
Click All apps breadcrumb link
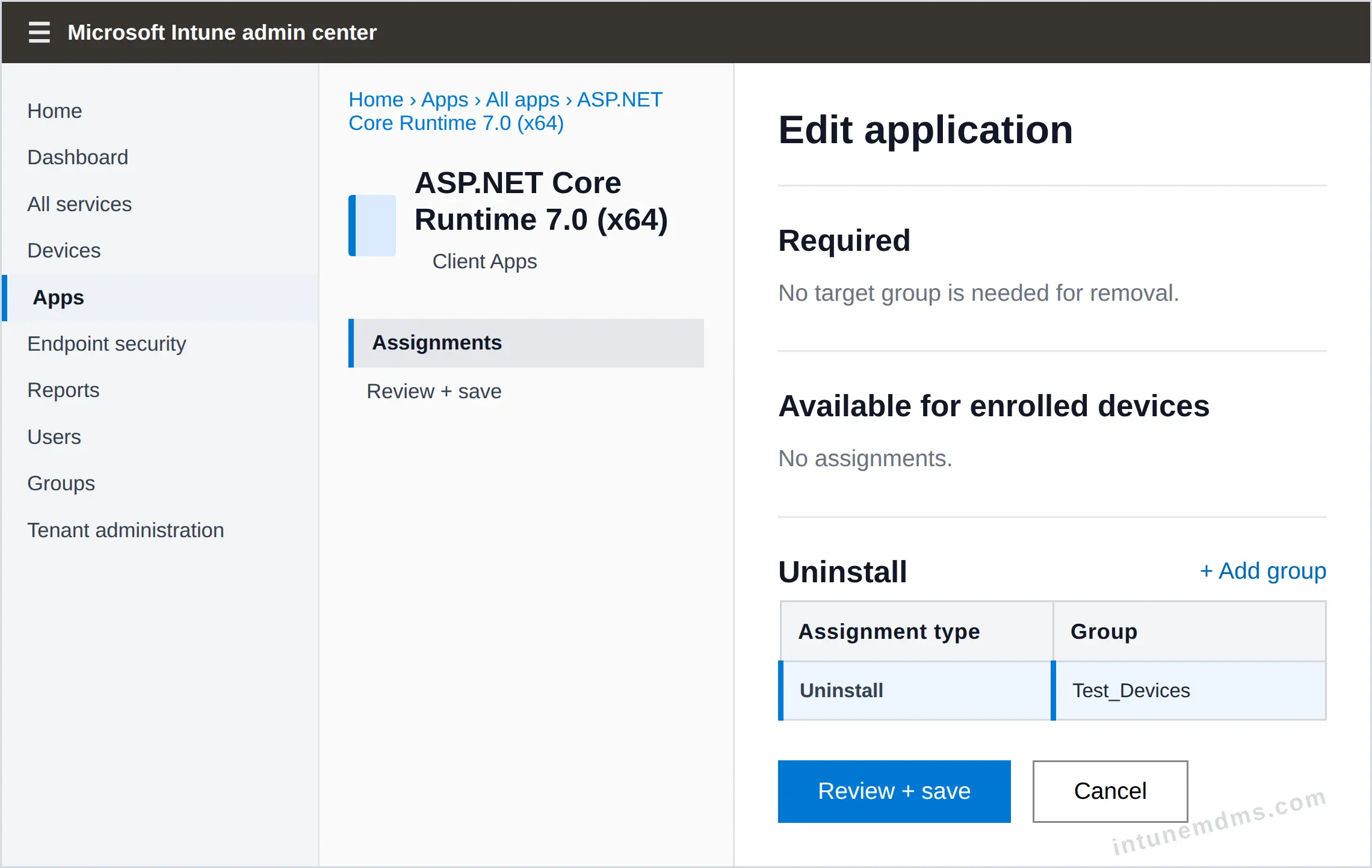522,100
